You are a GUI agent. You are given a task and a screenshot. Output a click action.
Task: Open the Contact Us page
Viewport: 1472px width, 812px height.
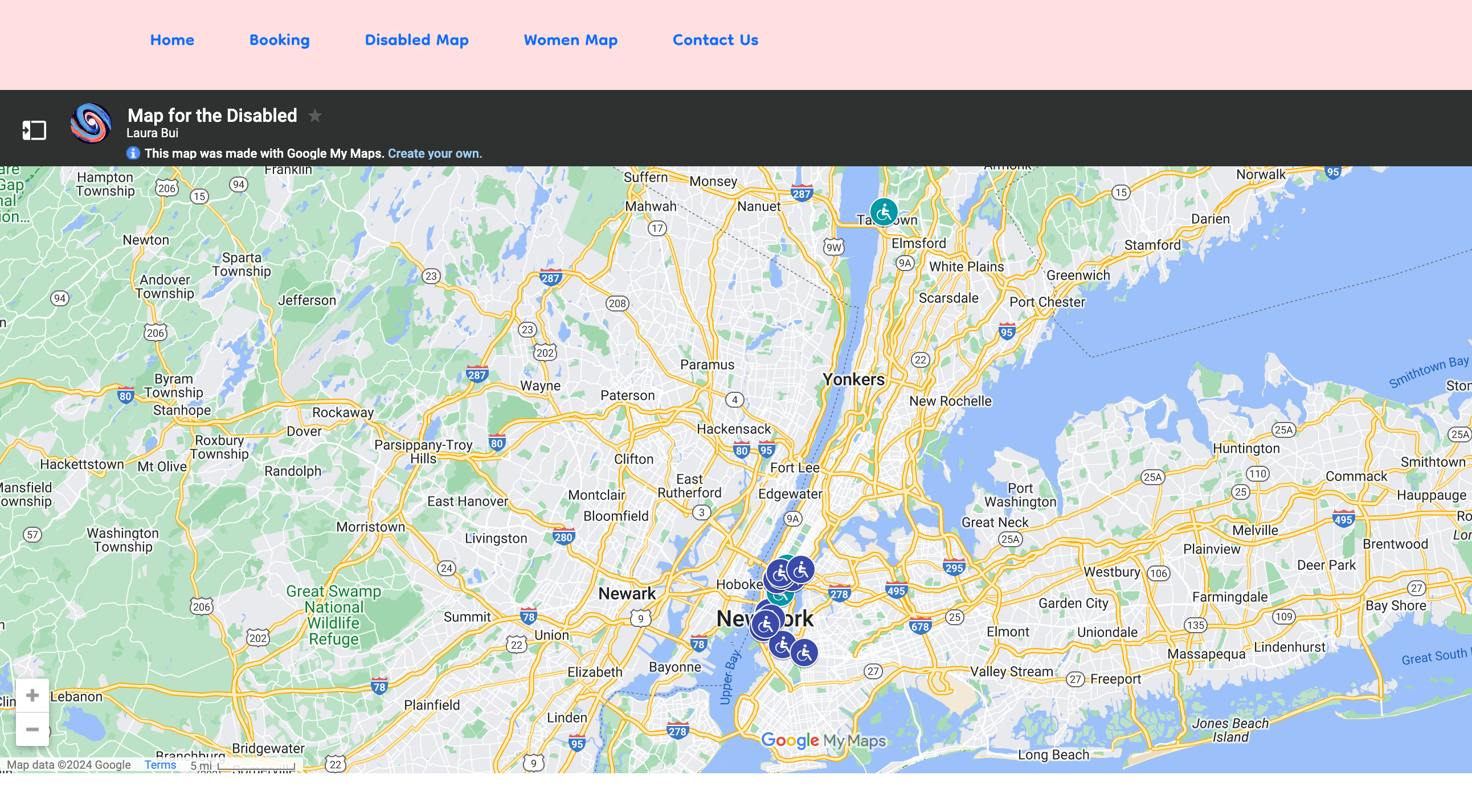coord(715,40)
